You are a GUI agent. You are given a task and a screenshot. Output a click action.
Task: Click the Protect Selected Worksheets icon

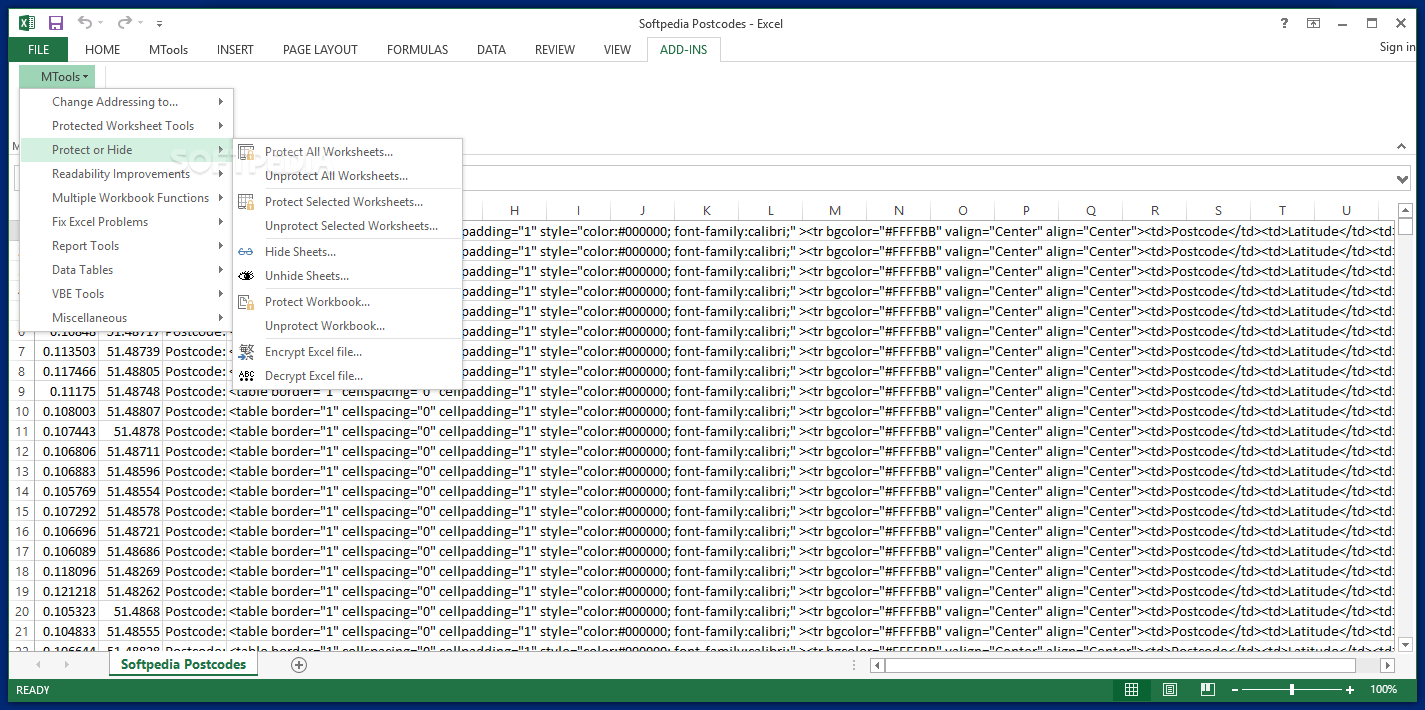(x=246, y=202)
